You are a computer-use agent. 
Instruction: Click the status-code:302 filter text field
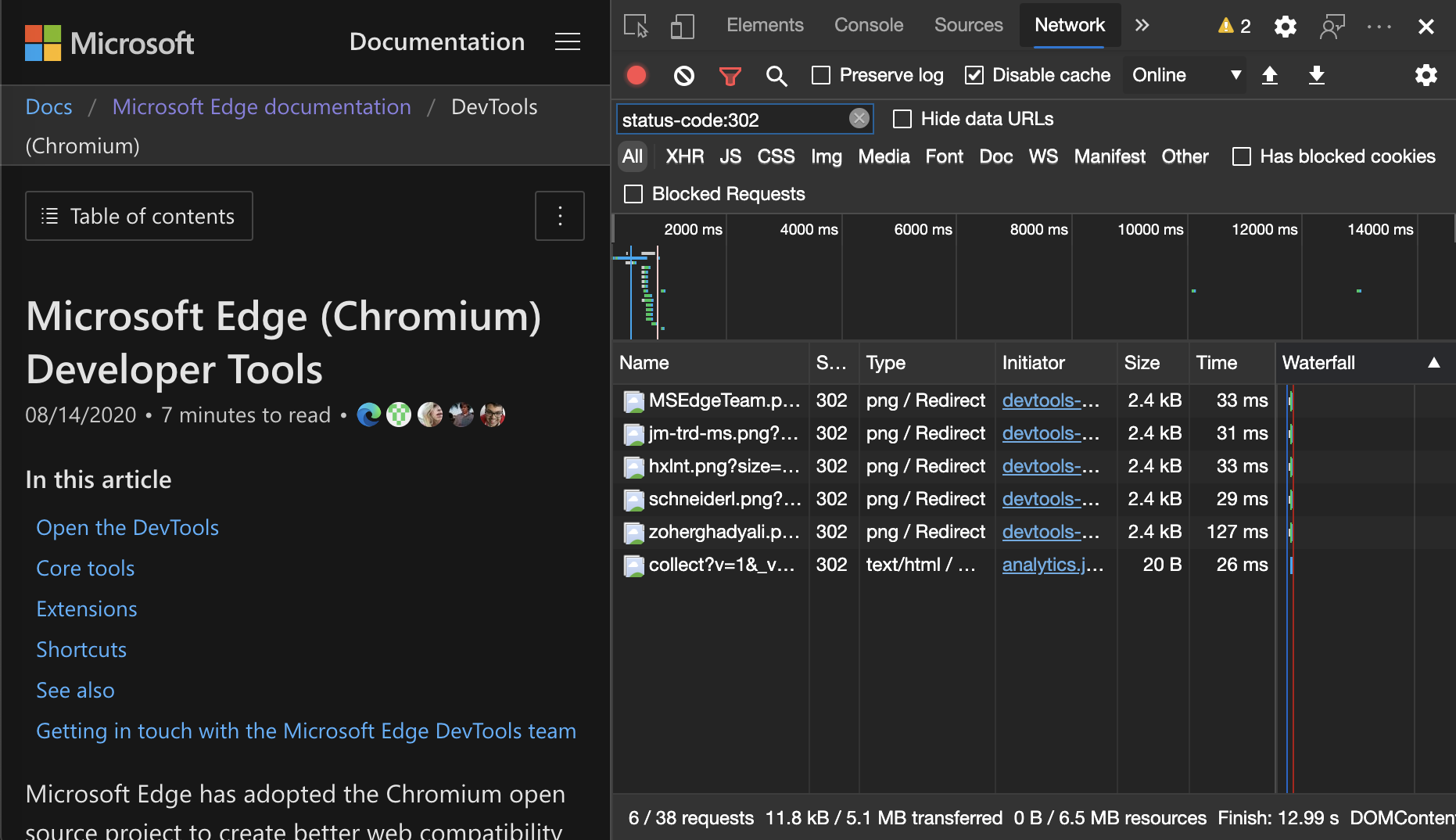(731, 120)
